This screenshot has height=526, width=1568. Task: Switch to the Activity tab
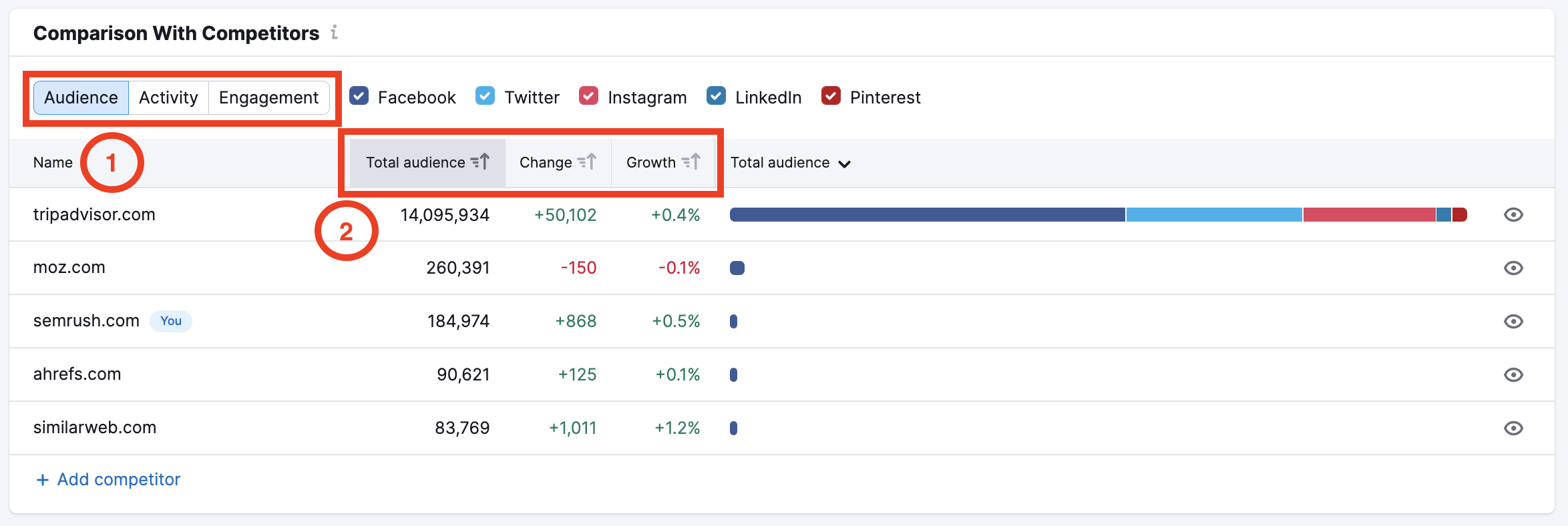click(168, 97)
